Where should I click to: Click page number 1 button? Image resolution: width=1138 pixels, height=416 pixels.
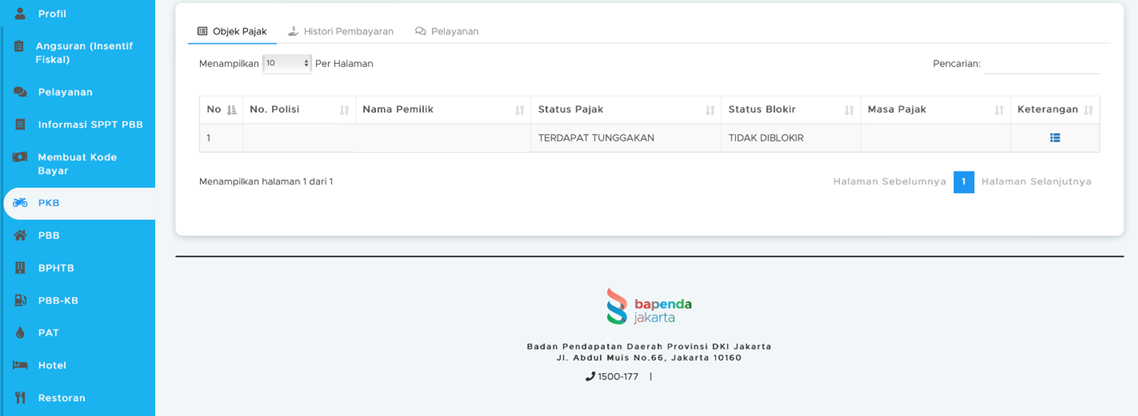pyautogui.click(x=963, y=182)
